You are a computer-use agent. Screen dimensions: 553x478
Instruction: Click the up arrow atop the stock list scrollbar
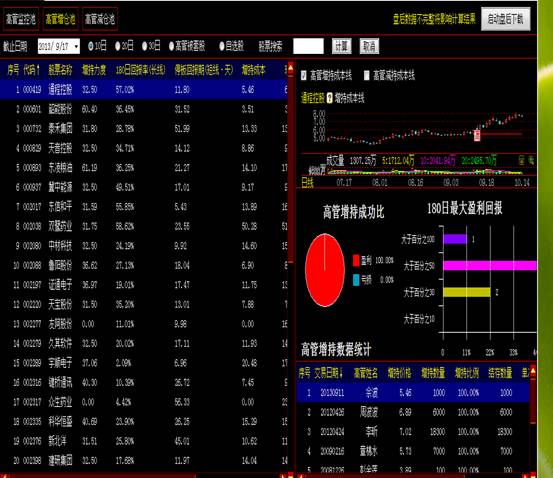point(291,68)
